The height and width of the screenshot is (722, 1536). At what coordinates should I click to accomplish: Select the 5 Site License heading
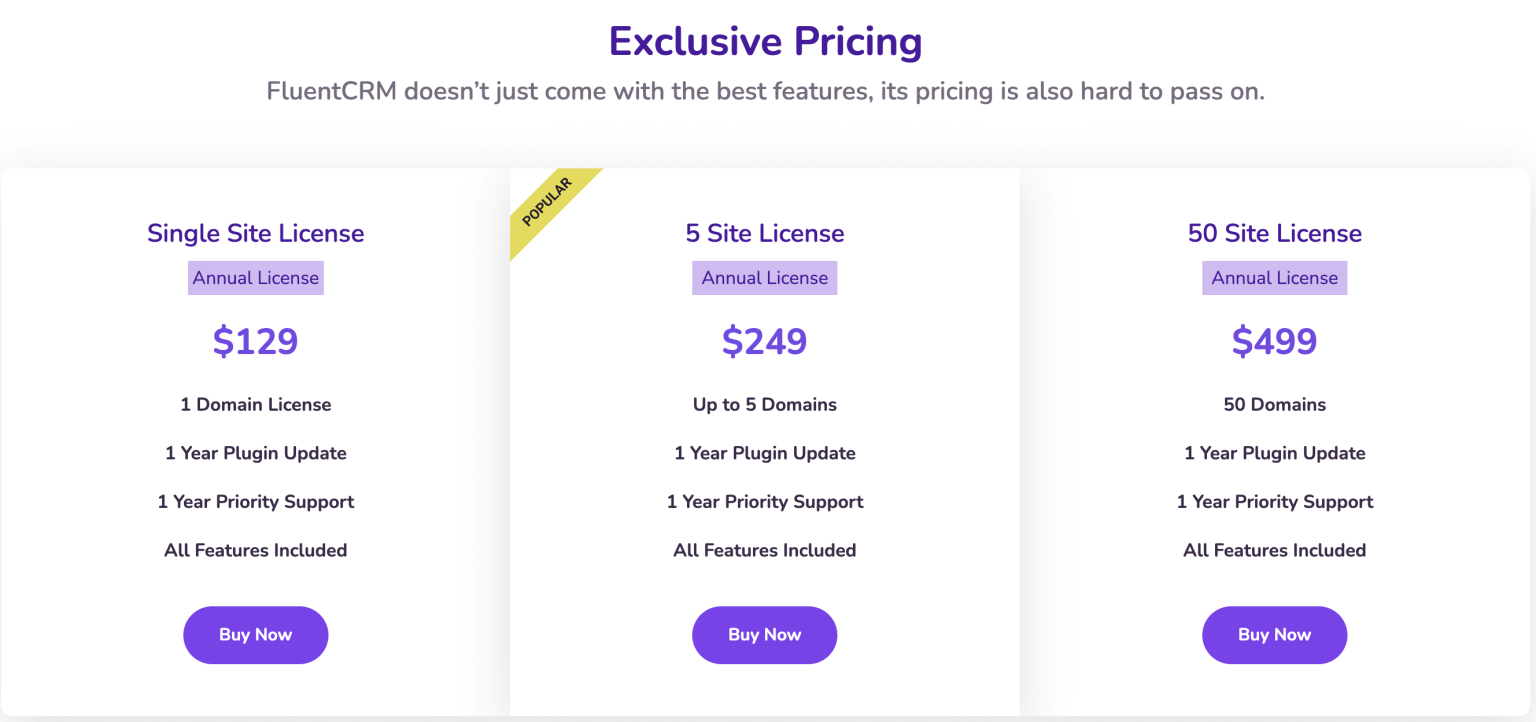click(x=764, y=233)
